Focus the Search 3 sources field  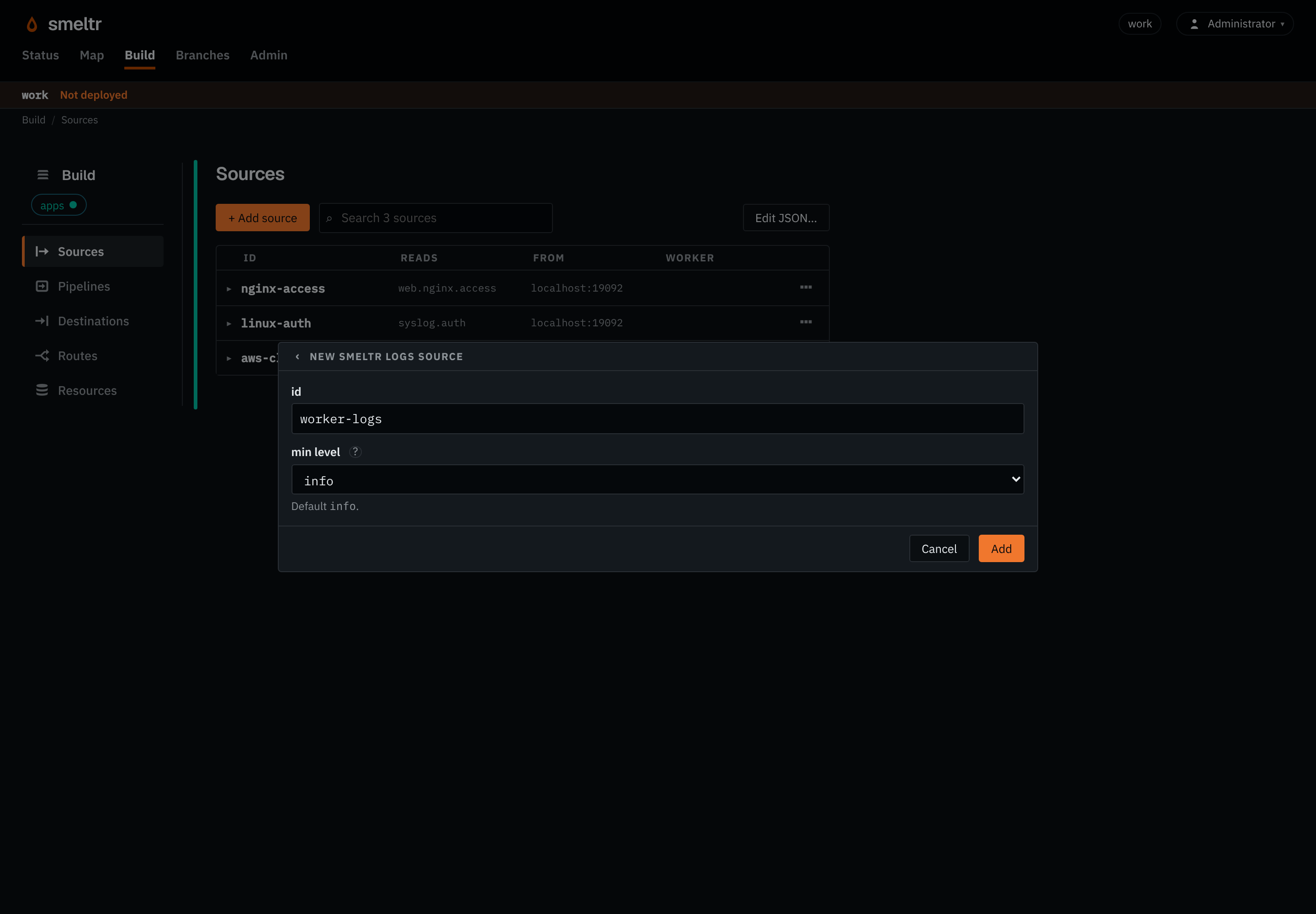[x=436, y=218]
